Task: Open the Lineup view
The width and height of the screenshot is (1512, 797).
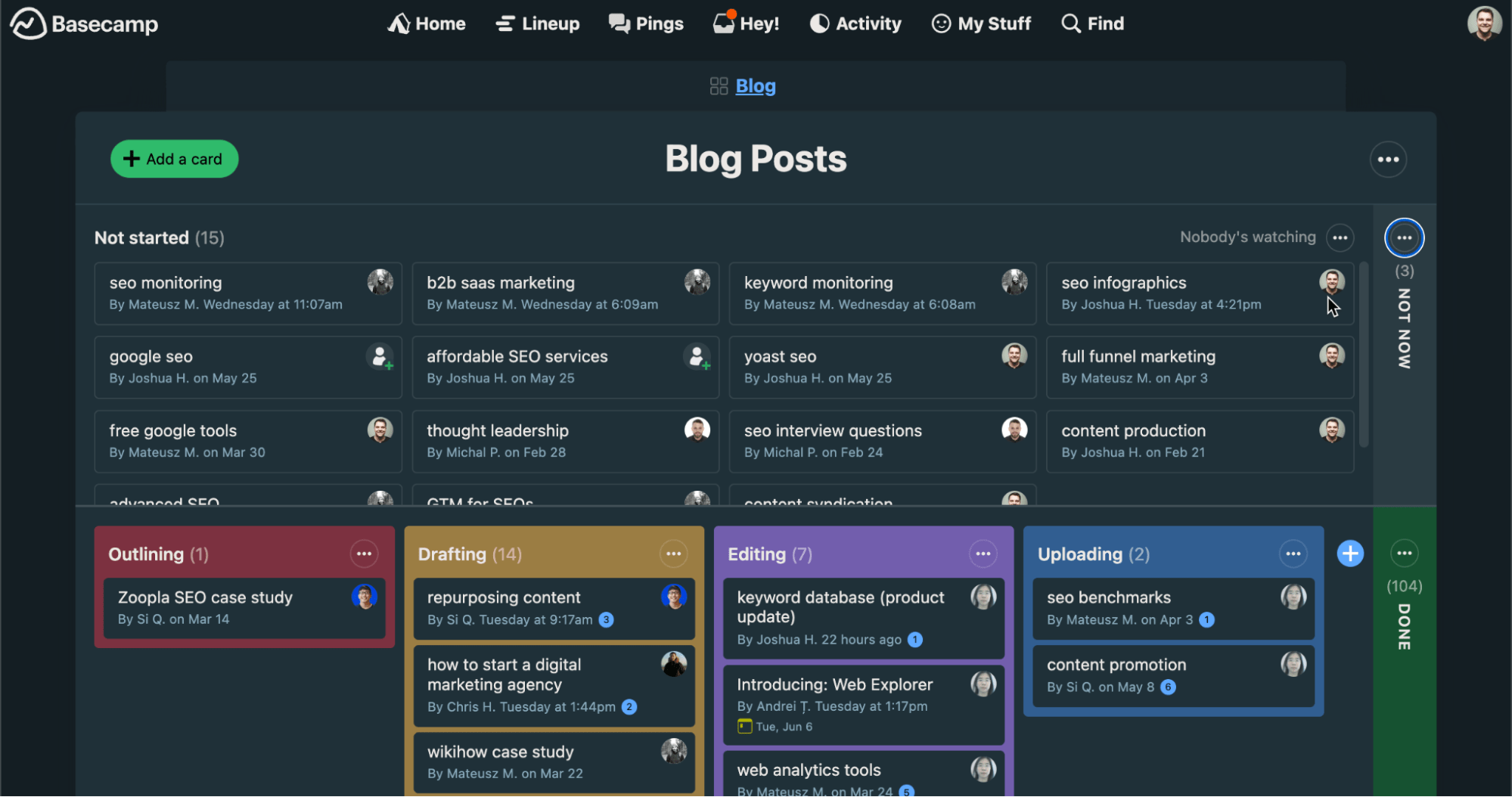Action: tap(538, 23)
